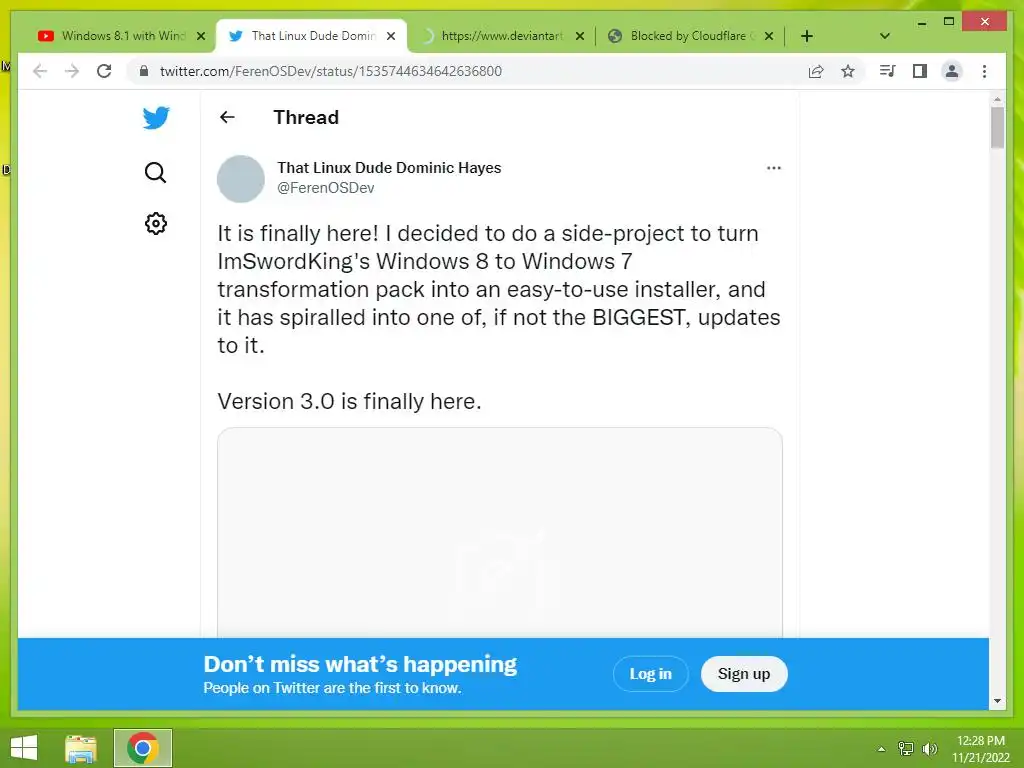Viewport: 1024px width, 768px height.
Task: Open network icon in system tray
Action: coord(906,749)
